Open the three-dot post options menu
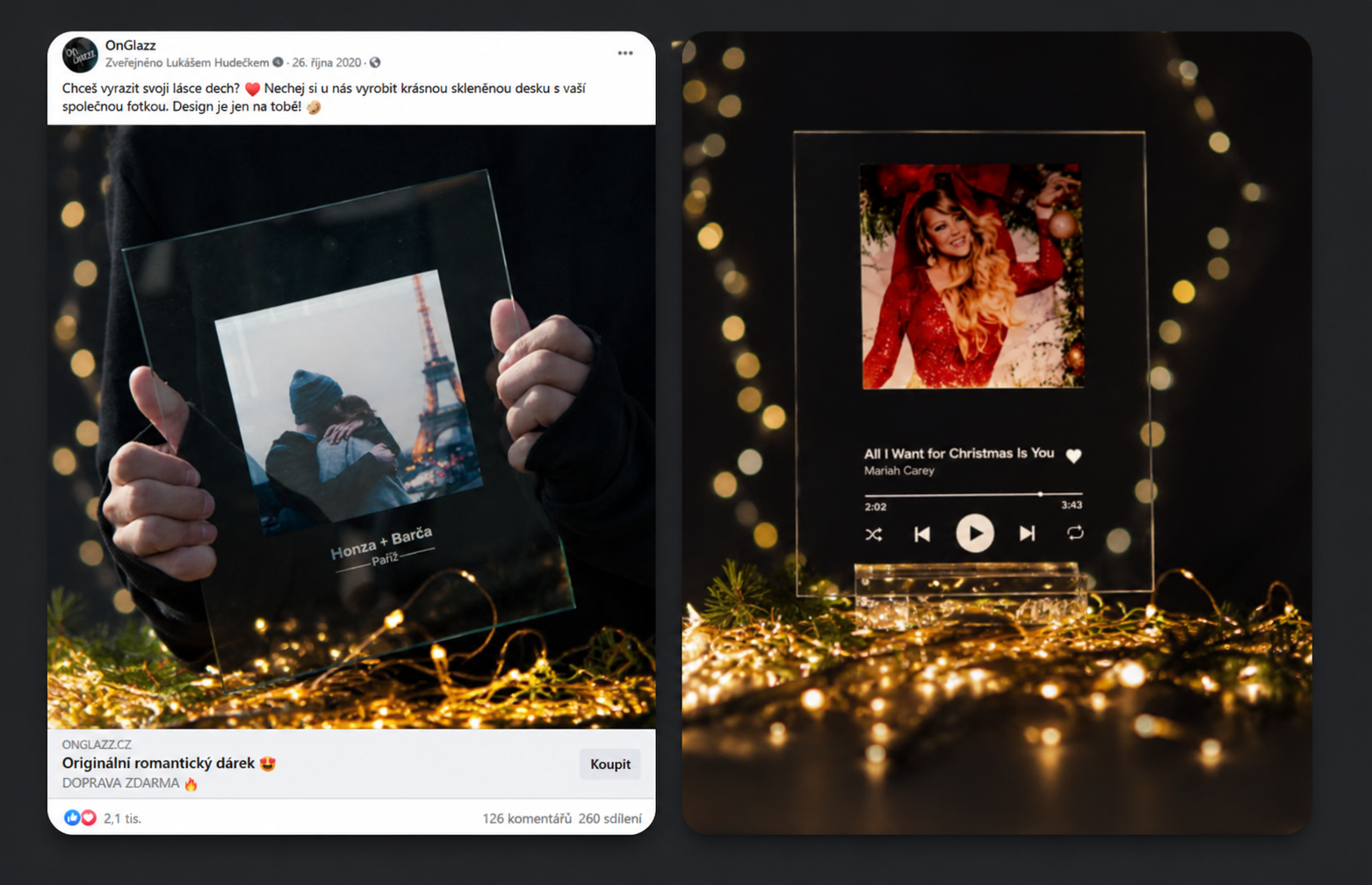This screenshot has height=885, width=1372. [625, 54]
